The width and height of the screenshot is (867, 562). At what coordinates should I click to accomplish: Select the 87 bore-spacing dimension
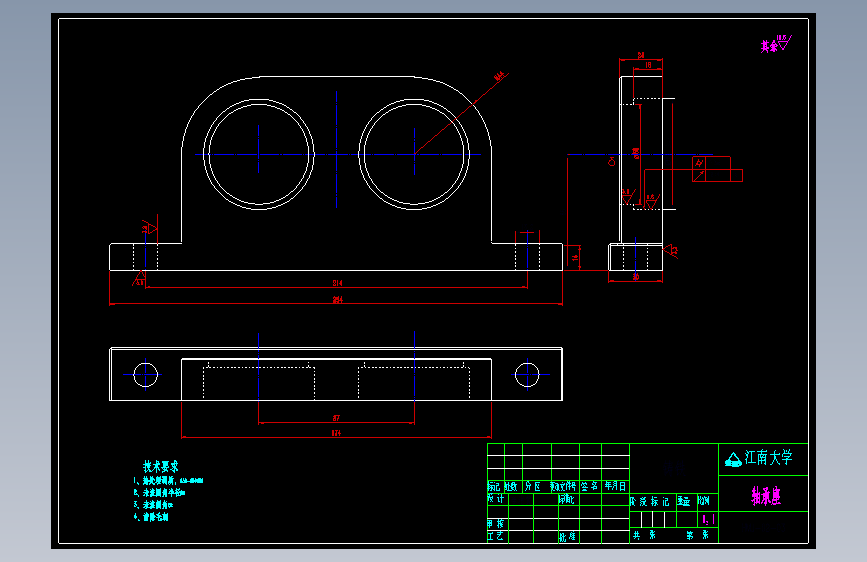click(336, 418)
